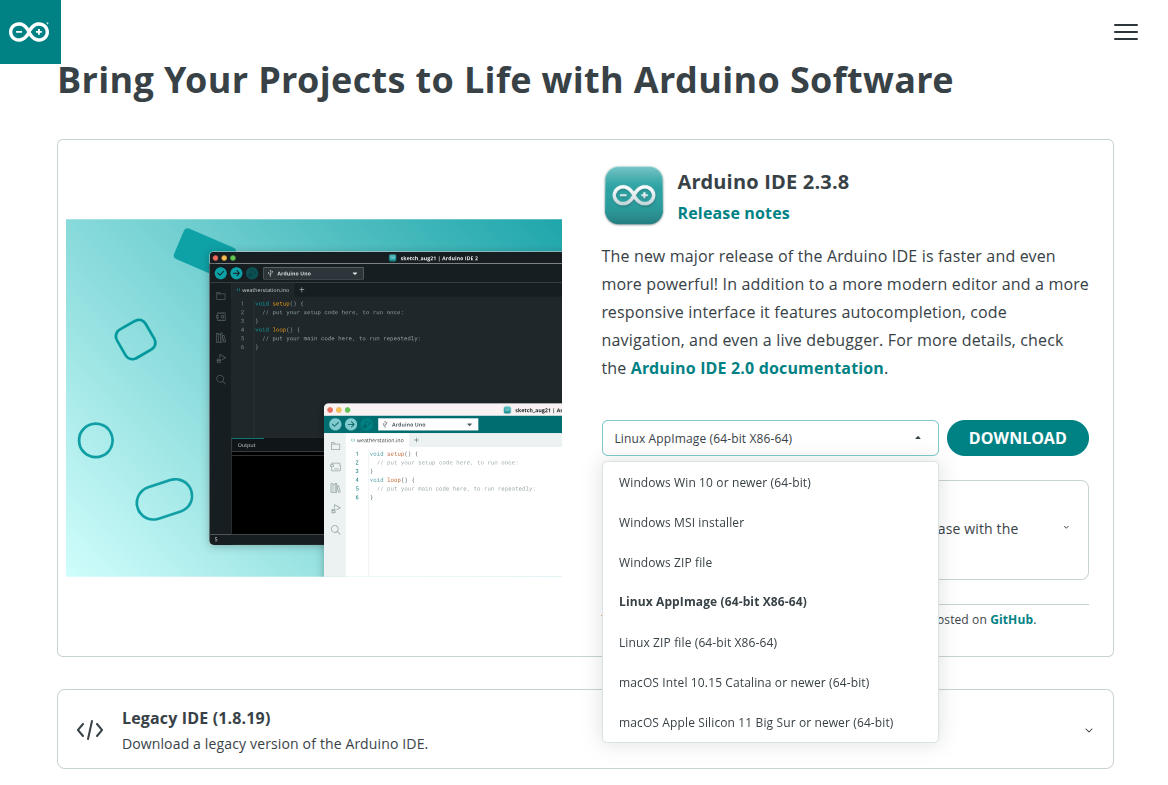This screenshot has width=1168, height=785.
Task: Select Windows ZIP file option
Action: [x=665, y=562]
